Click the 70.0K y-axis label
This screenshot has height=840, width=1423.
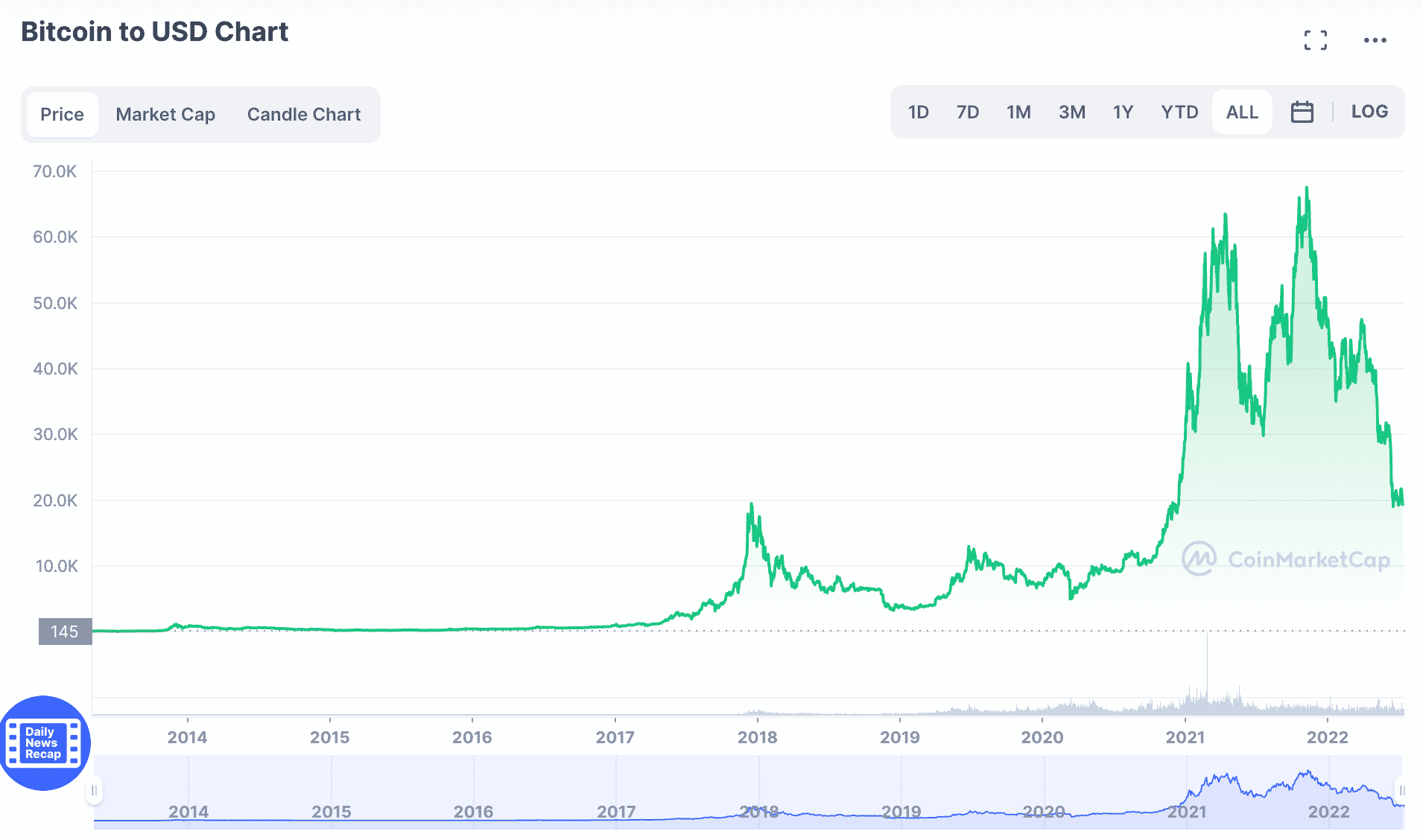54,171
